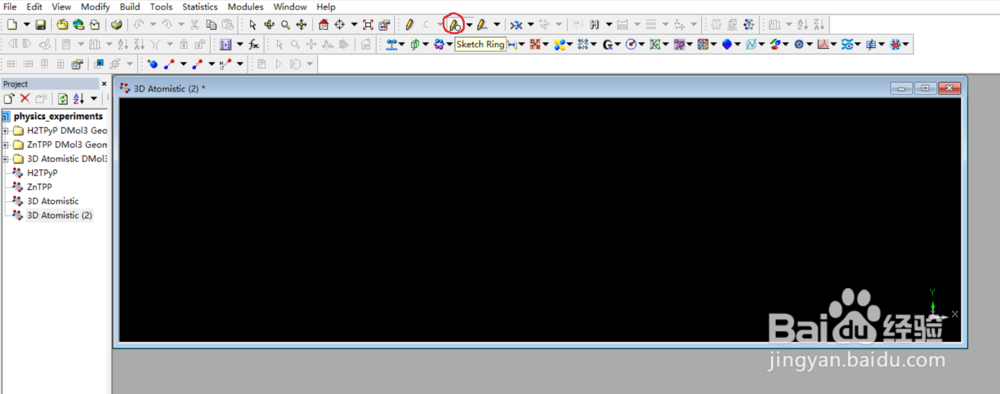
Task: Select the 3D Atomistic (2) document
Action: tap(59, 215)
